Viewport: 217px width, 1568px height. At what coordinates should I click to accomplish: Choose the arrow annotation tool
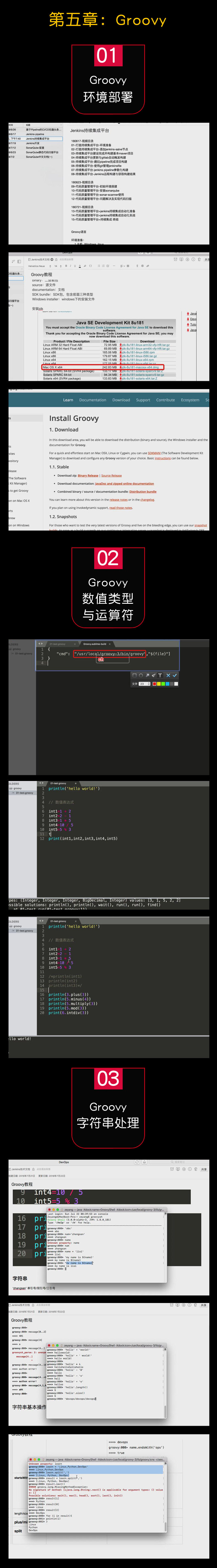pos(148,675)
